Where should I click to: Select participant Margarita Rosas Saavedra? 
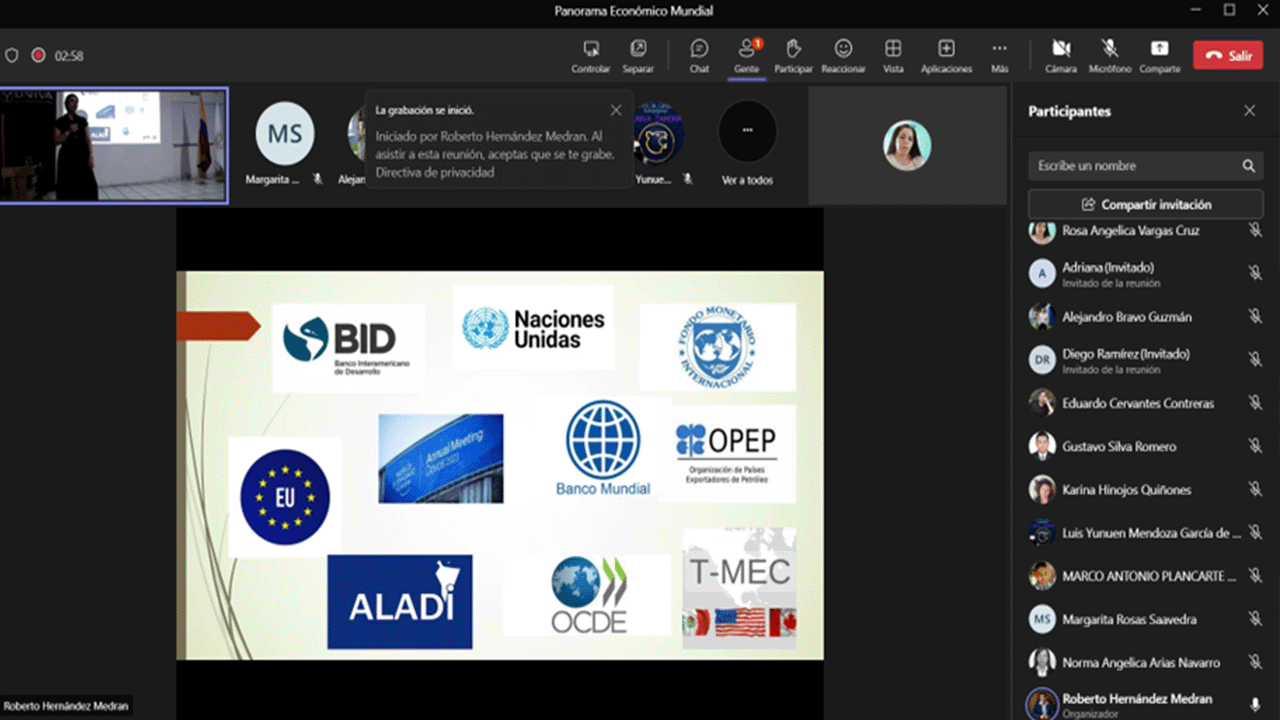pyautogui.click(x=1146, y=619)
